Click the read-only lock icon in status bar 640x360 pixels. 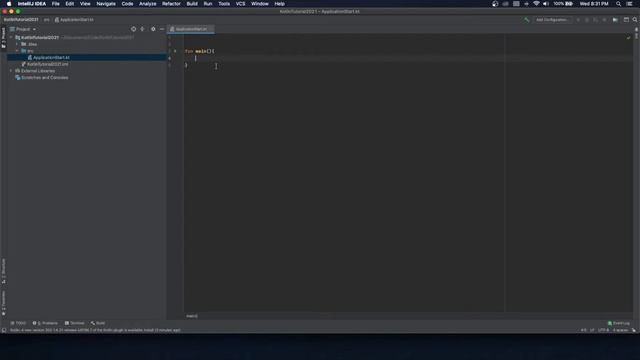[634, 330]
